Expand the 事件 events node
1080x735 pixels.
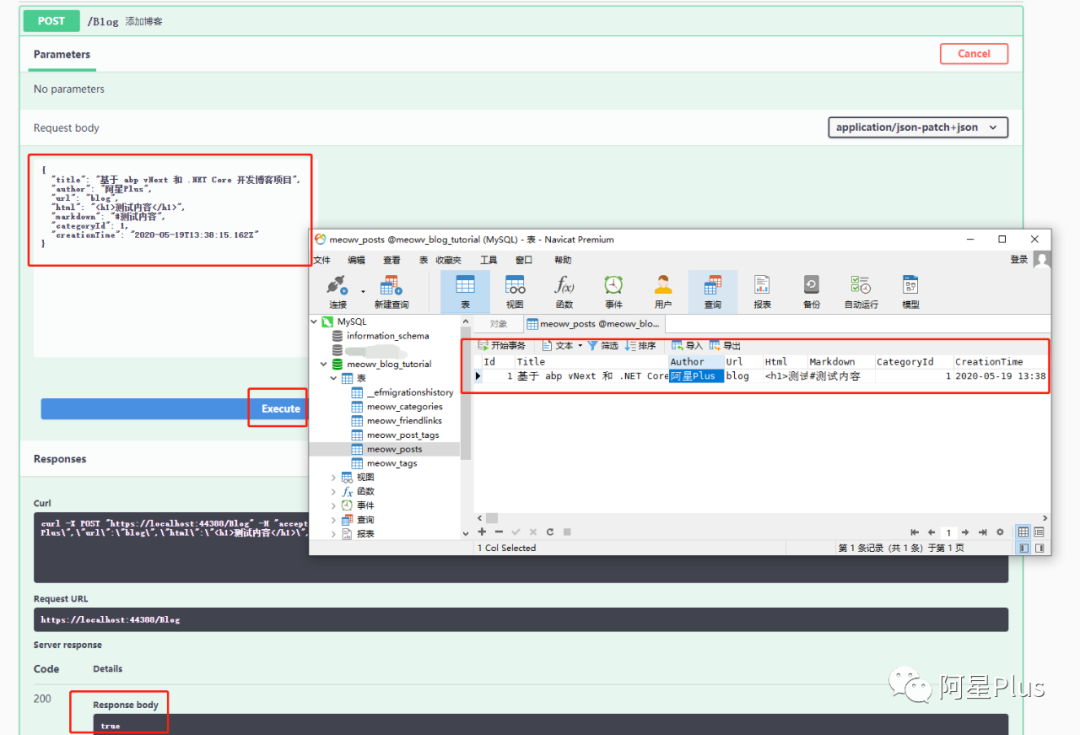click(333, 505)
